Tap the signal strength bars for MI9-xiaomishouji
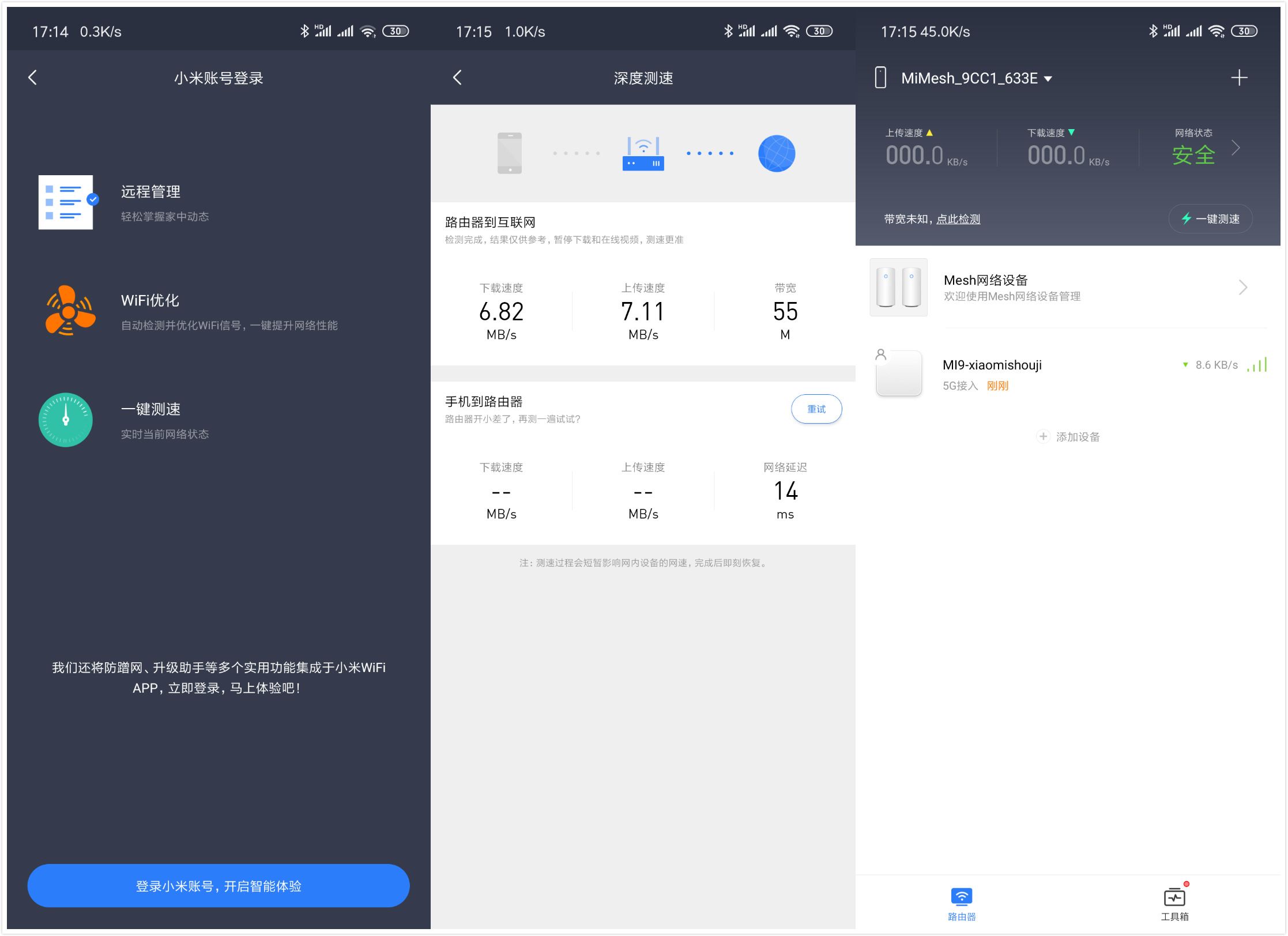Screen dimensions: 1288x936 pos(1257,365)
